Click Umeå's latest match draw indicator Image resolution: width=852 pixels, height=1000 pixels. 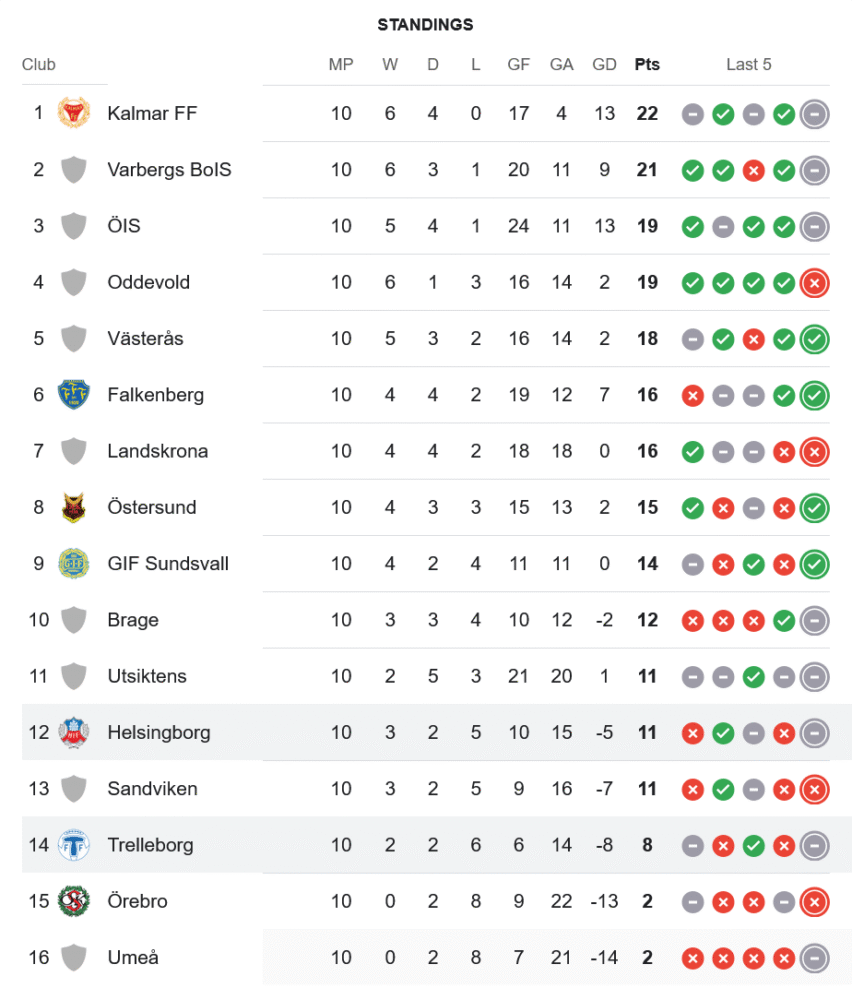click(815, 957)
